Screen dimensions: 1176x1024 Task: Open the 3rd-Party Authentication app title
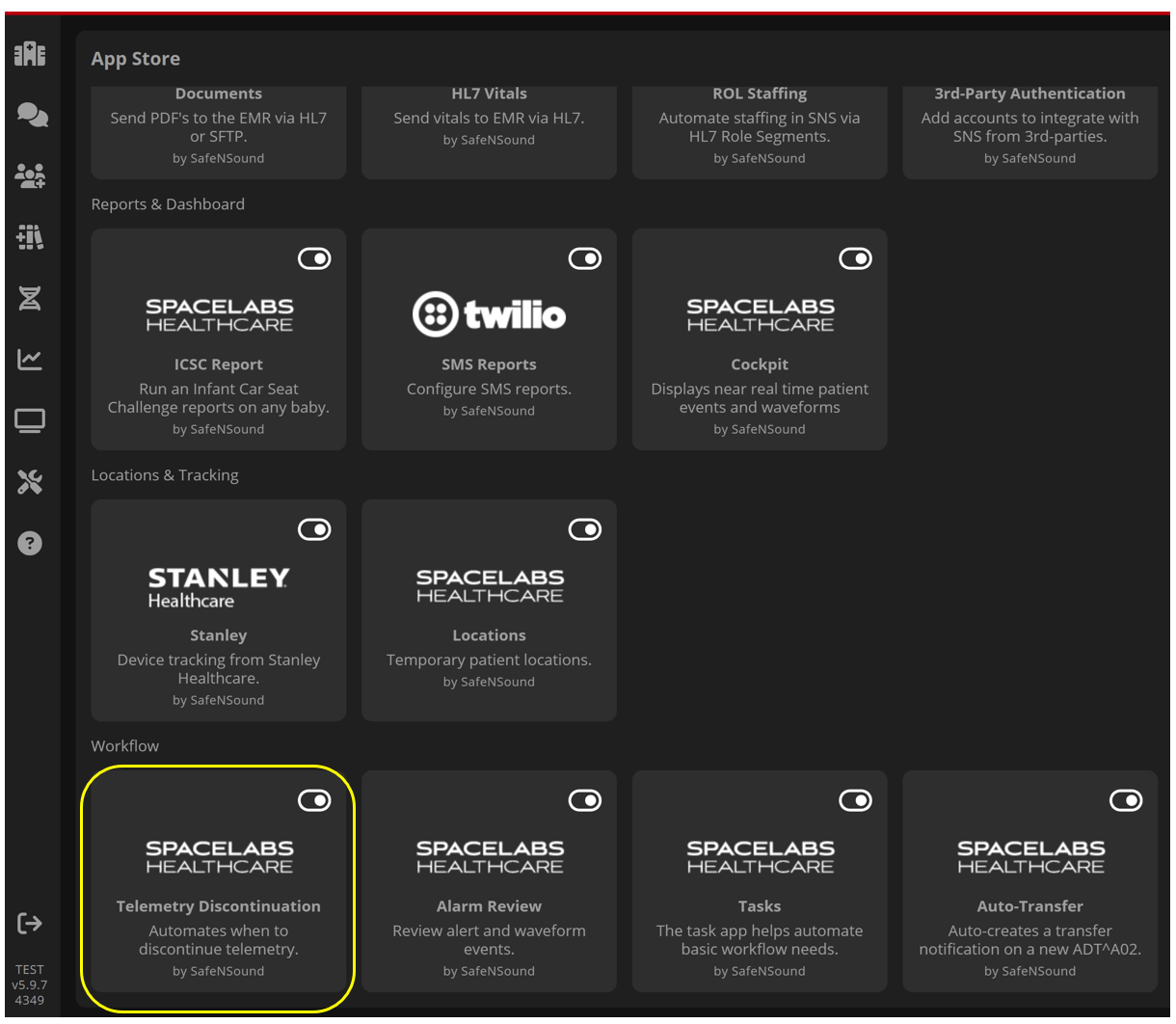click(x=1029, y=94)
